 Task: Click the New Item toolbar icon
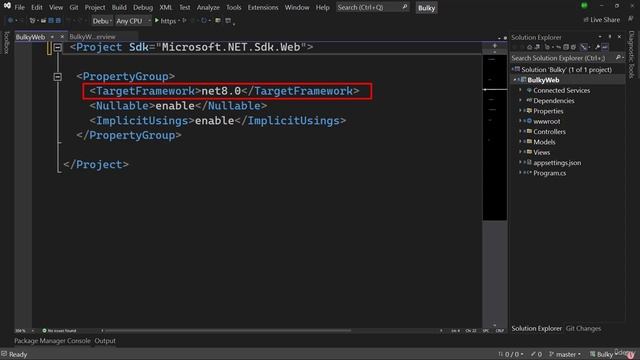click(x=32, y=20)
